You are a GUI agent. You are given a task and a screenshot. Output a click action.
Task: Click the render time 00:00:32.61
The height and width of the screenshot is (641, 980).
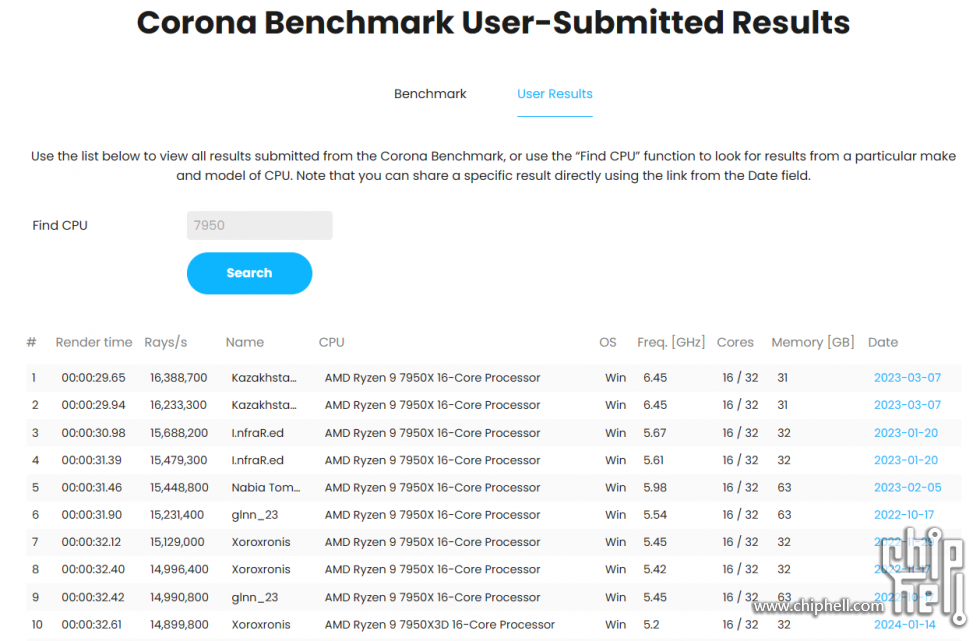click(x=91, y=625)
